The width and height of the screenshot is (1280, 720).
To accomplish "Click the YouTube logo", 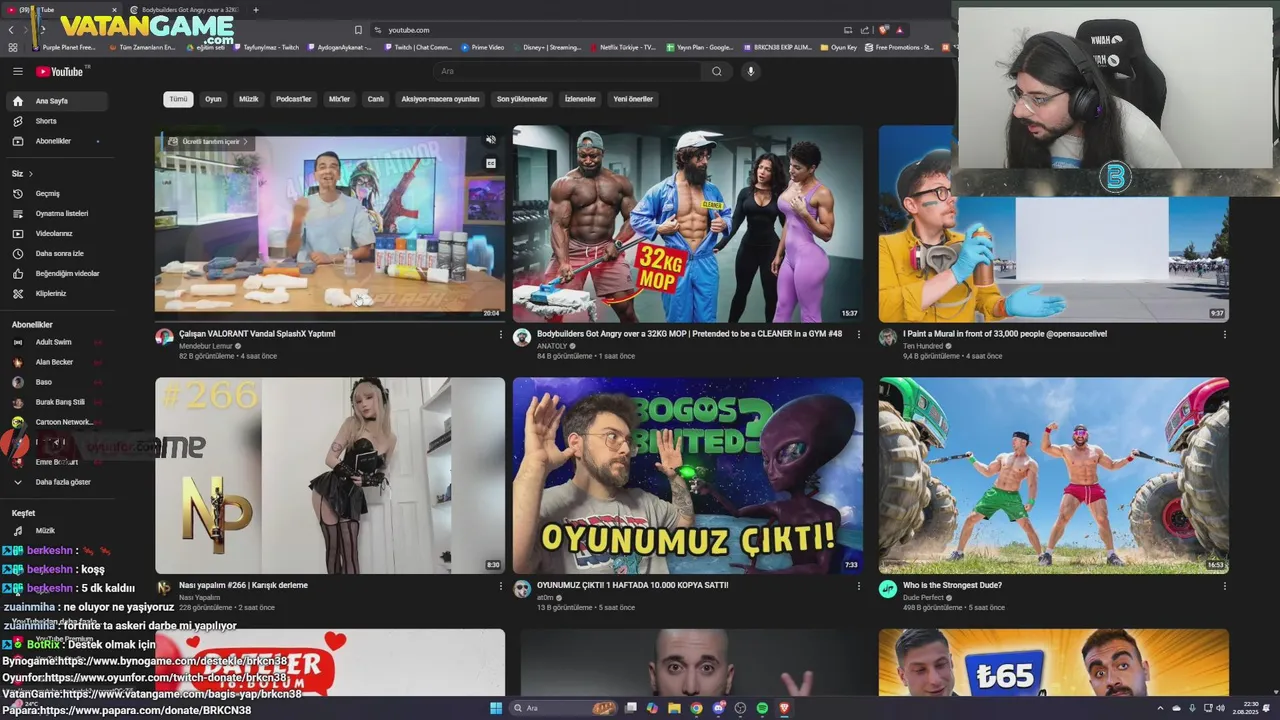I will click(x=60, y=71).
